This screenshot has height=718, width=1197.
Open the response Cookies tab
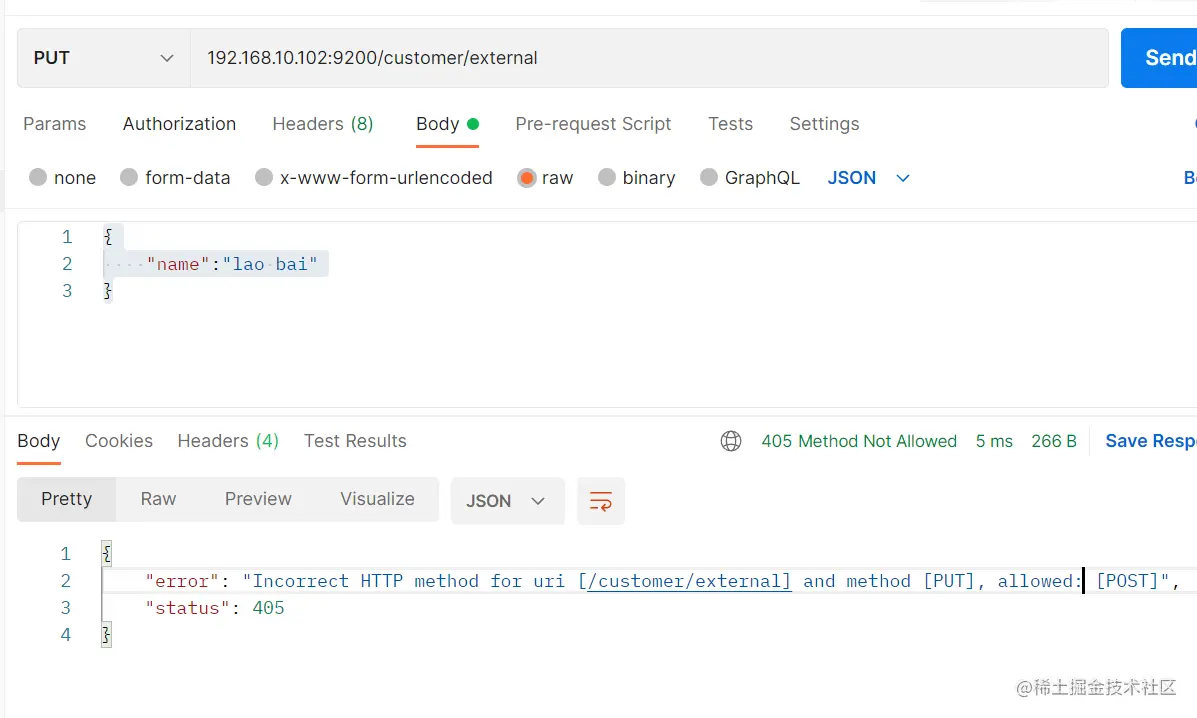(119, 441)
